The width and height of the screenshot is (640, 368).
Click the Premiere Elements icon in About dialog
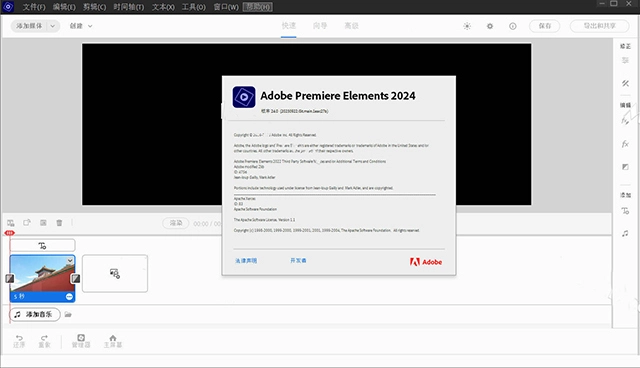pos(244,97)
